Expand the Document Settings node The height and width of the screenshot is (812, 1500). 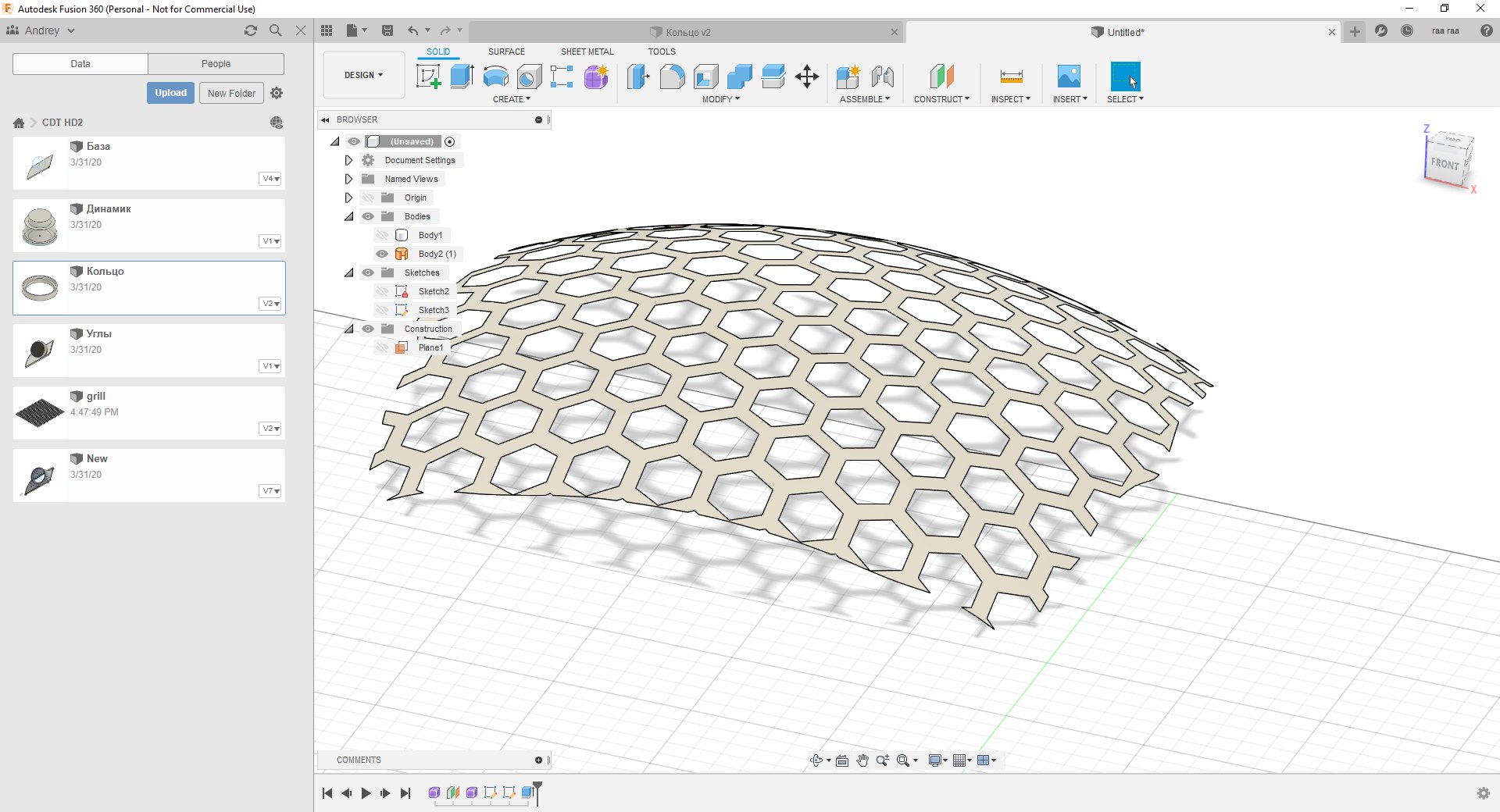tap(349, 160)
